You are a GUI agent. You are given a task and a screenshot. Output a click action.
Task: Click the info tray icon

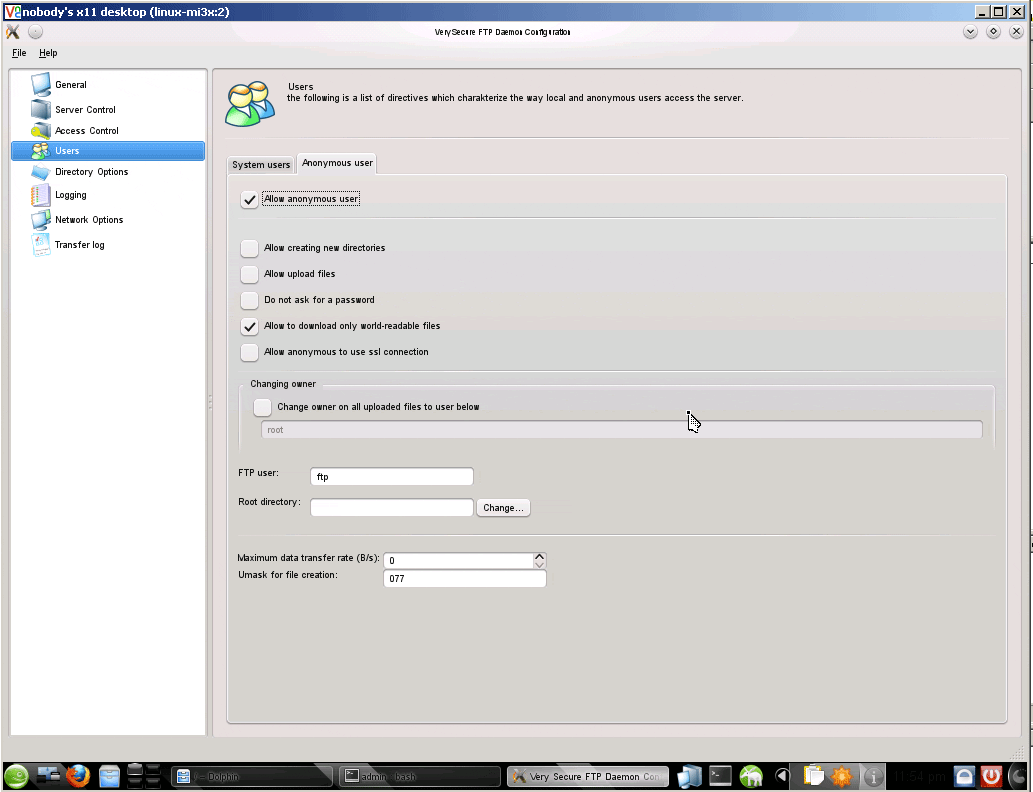coord(874,778)
